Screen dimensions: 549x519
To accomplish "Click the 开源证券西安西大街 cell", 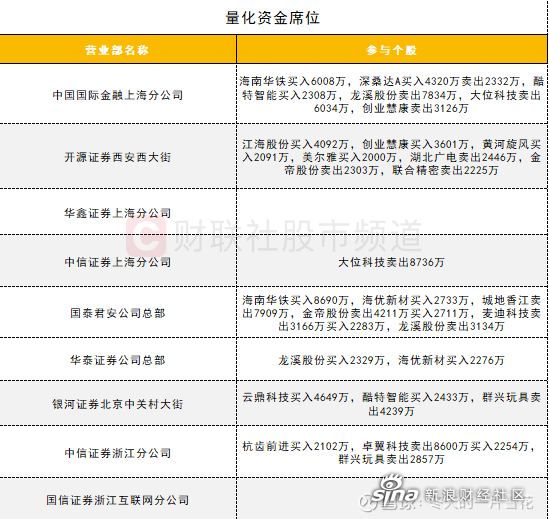I will tap(118, 157).
